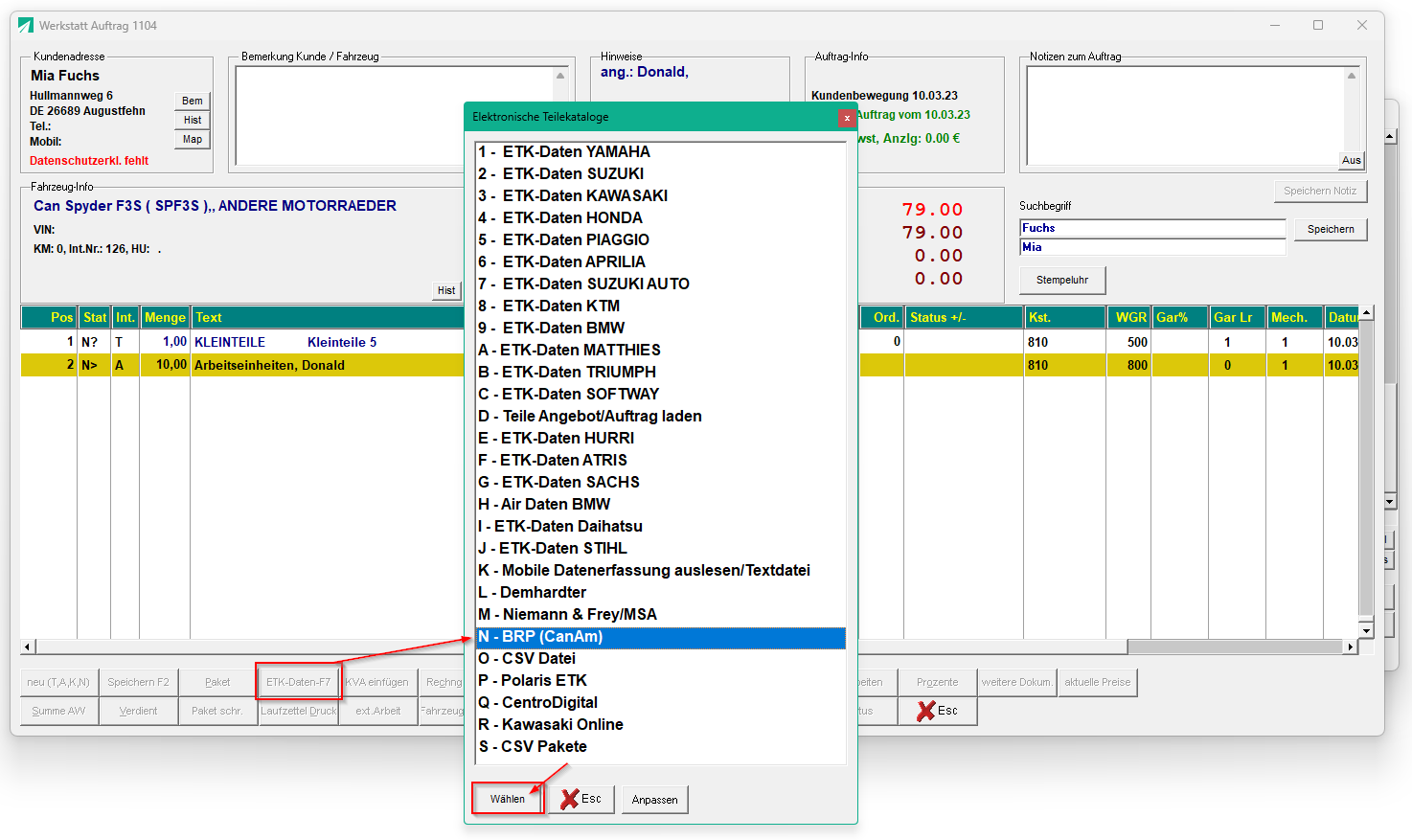Select Demhardter list entry
This screenshot has height=840, width=1412.
661,593
